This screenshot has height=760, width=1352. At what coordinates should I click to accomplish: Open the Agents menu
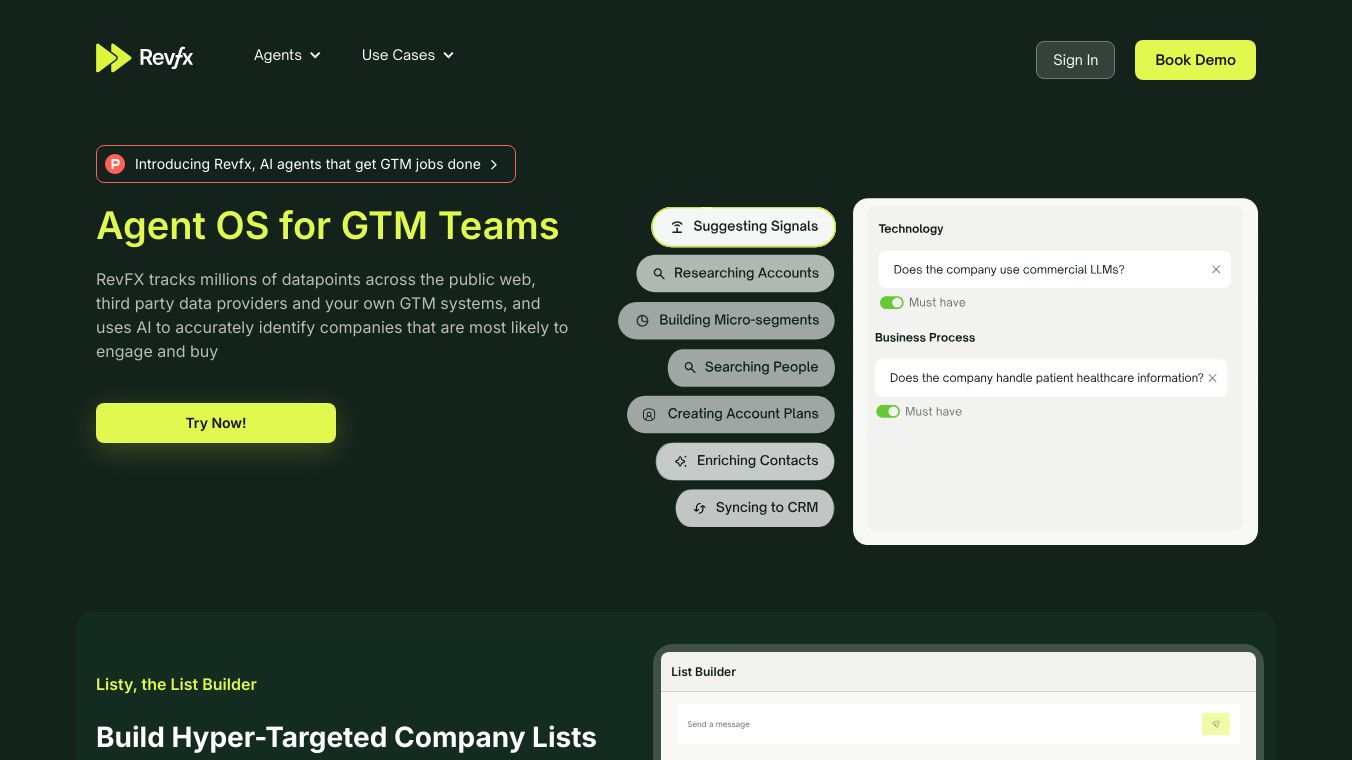(287, 55)
